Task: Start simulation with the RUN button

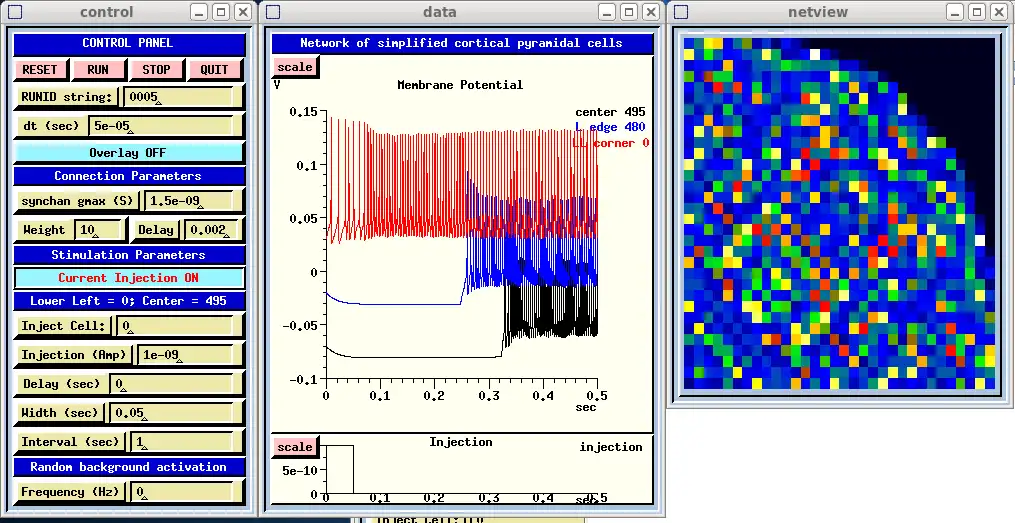Action: (x=98, y=69)
